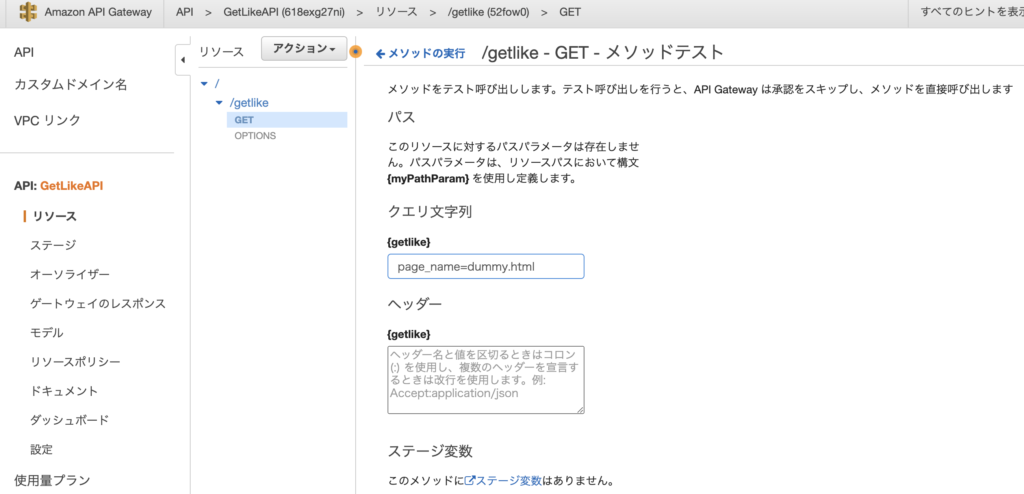Open API in the left sidebar
Image resolution: width=1024 pixels, height=494 pixels.
(24, 52)
